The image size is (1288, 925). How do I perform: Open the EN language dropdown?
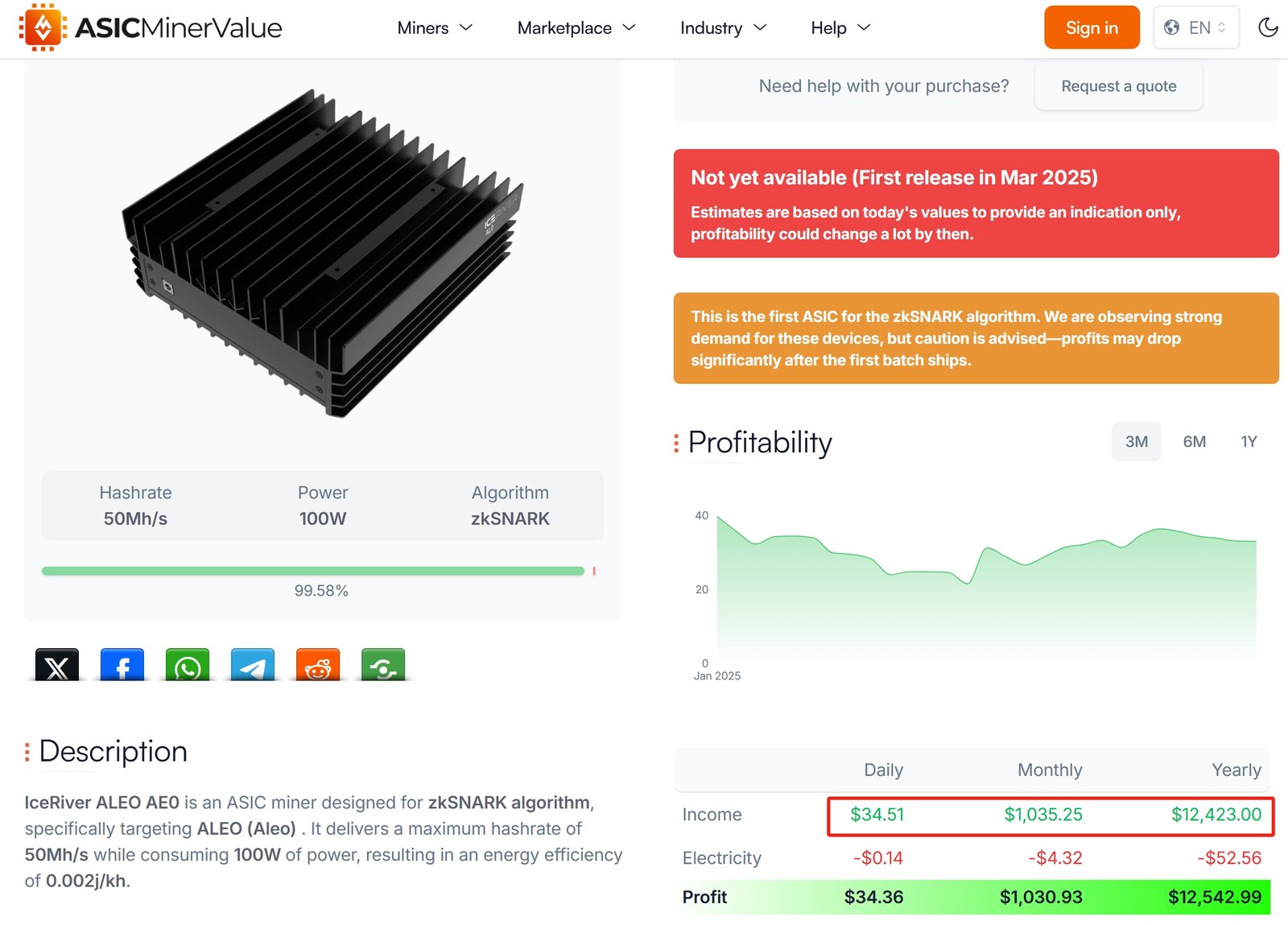pos(1196,27)
